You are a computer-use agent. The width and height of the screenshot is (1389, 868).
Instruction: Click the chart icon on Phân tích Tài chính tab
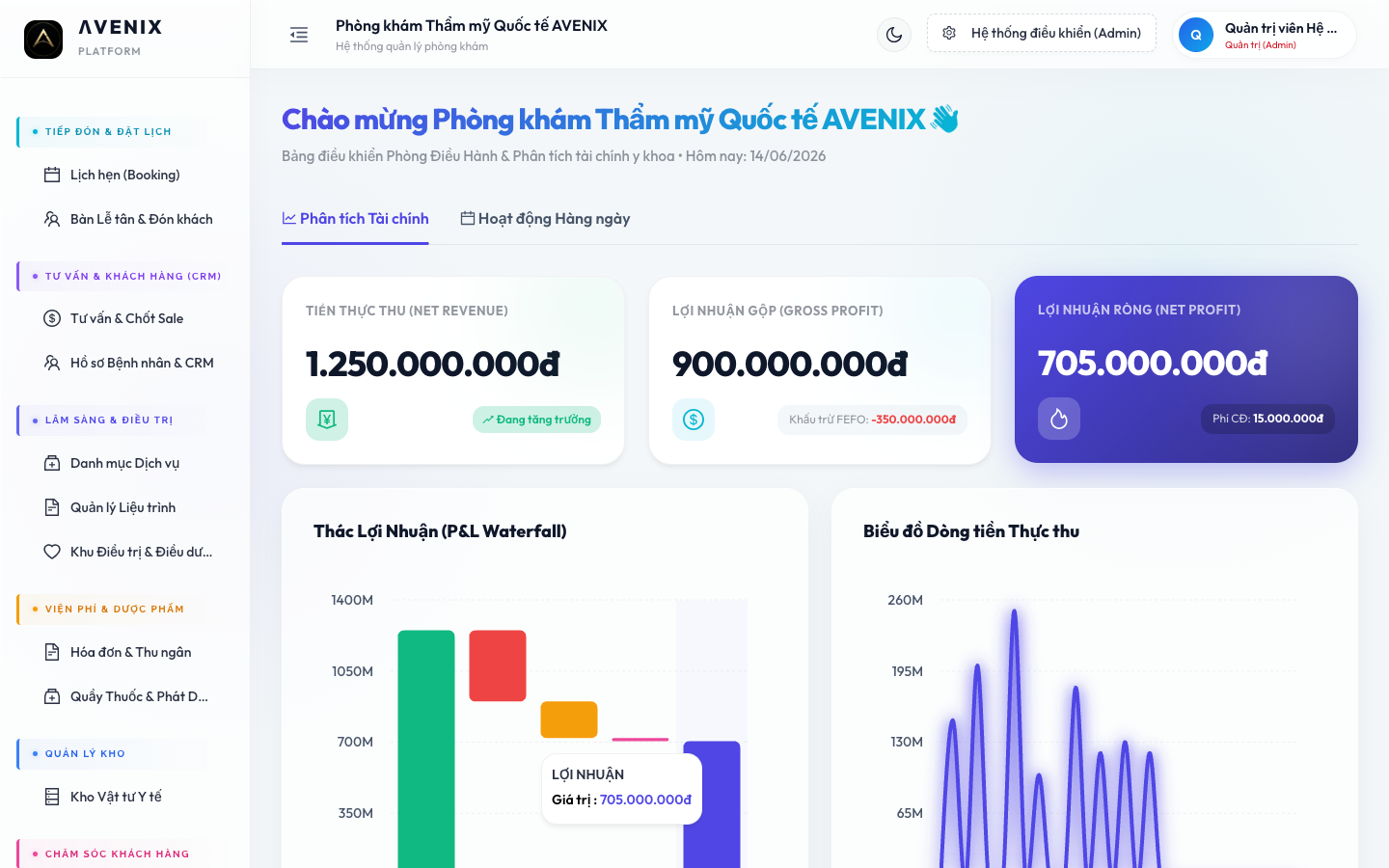coord(289,218)
